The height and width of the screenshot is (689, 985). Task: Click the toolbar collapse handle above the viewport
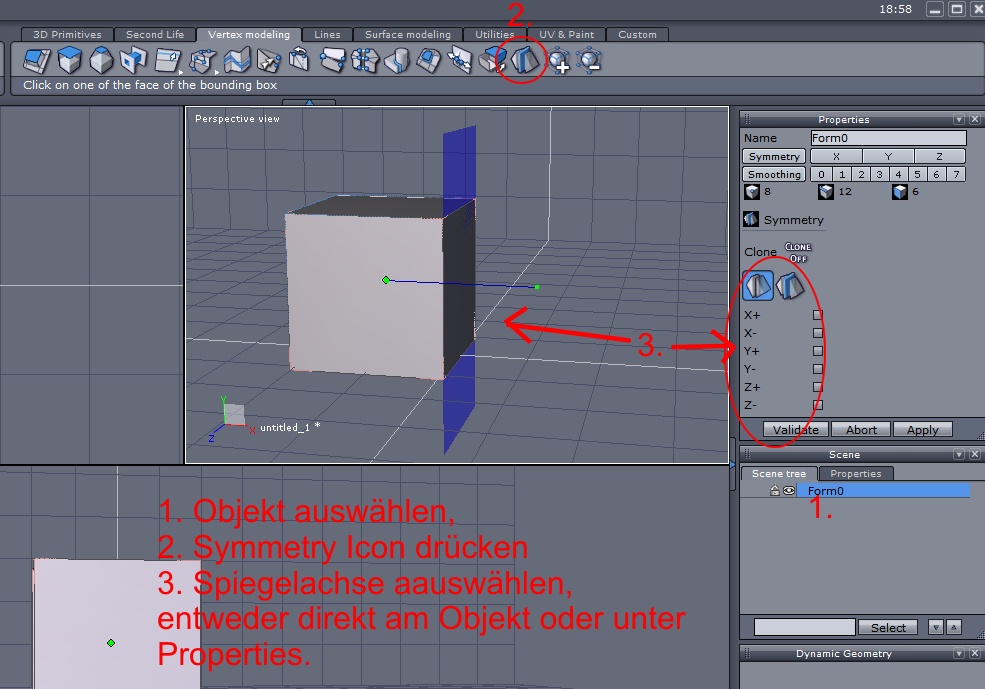pyautogui.click(x=309, y=102)
